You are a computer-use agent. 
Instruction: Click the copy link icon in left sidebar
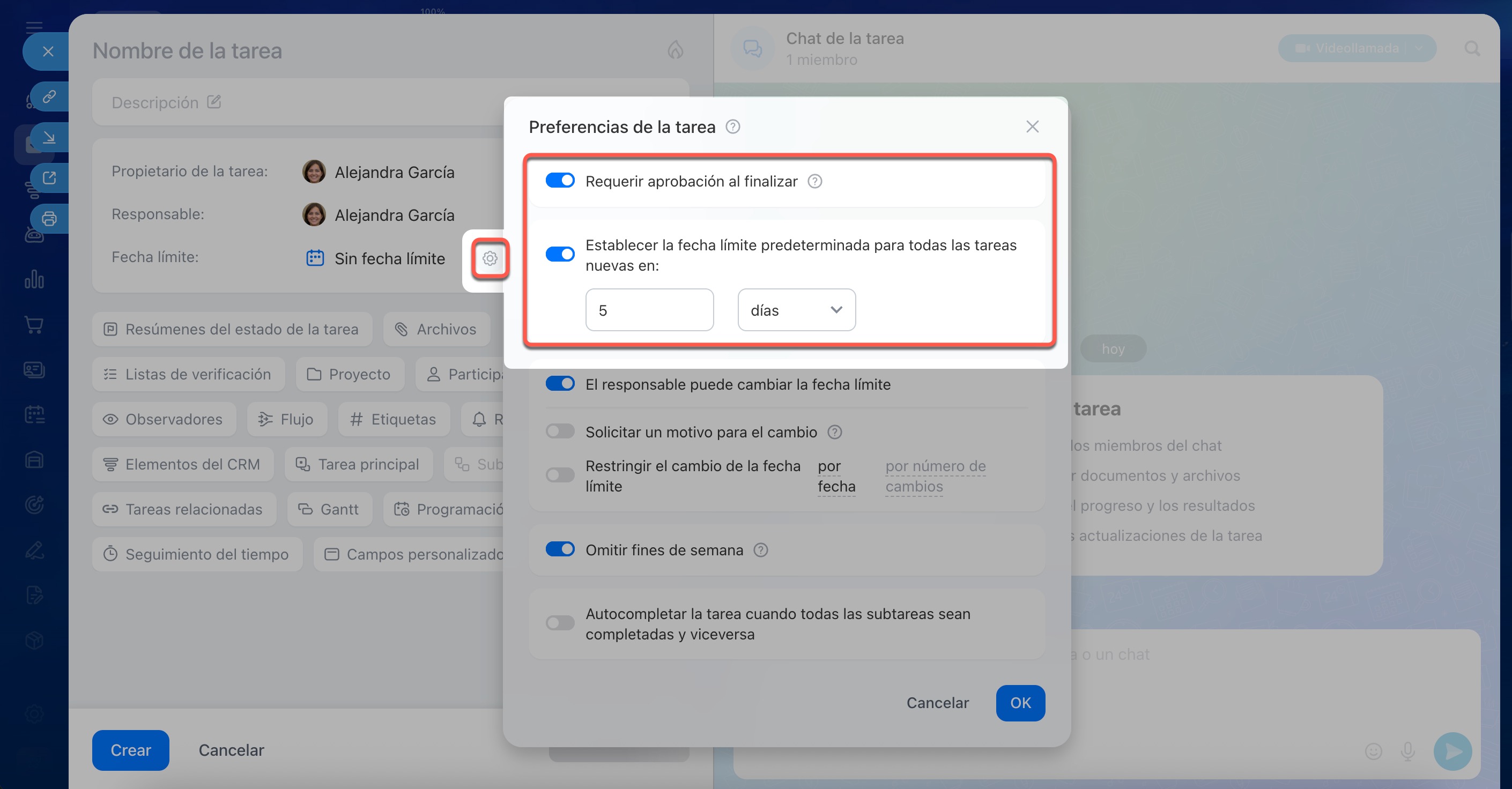(x=49, y=96)
